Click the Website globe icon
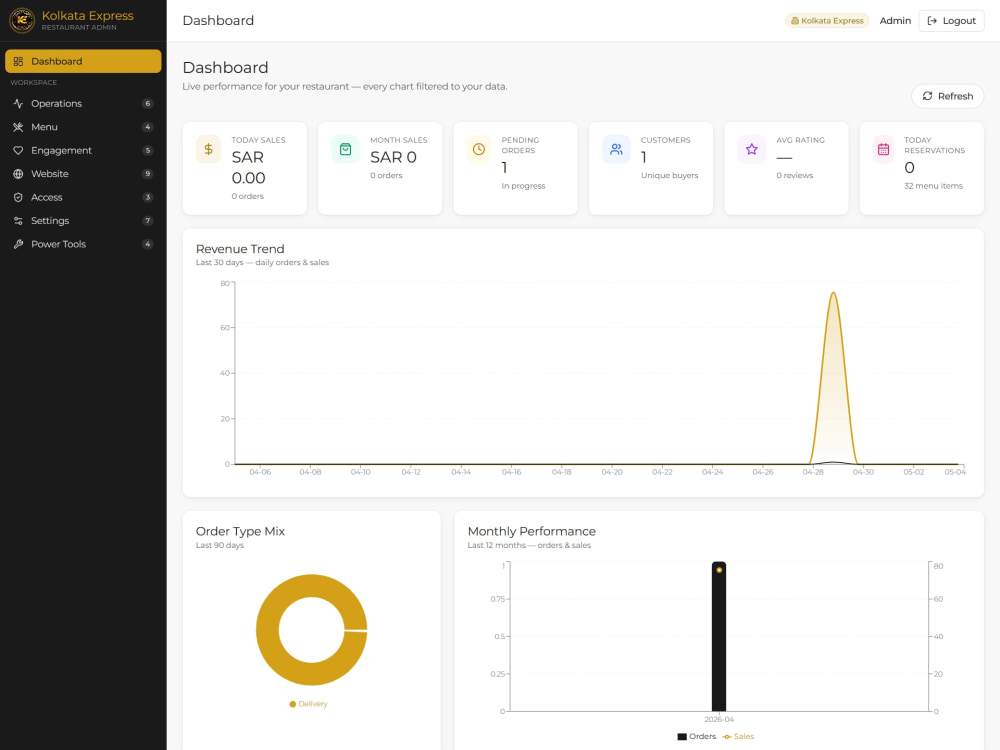The image size is (1000, 750). (x=18, y=173)
